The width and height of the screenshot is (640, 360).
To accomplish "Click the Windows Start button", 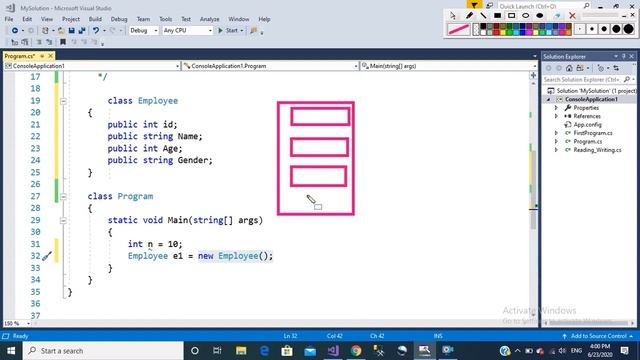I will click(x=11, y=351).
